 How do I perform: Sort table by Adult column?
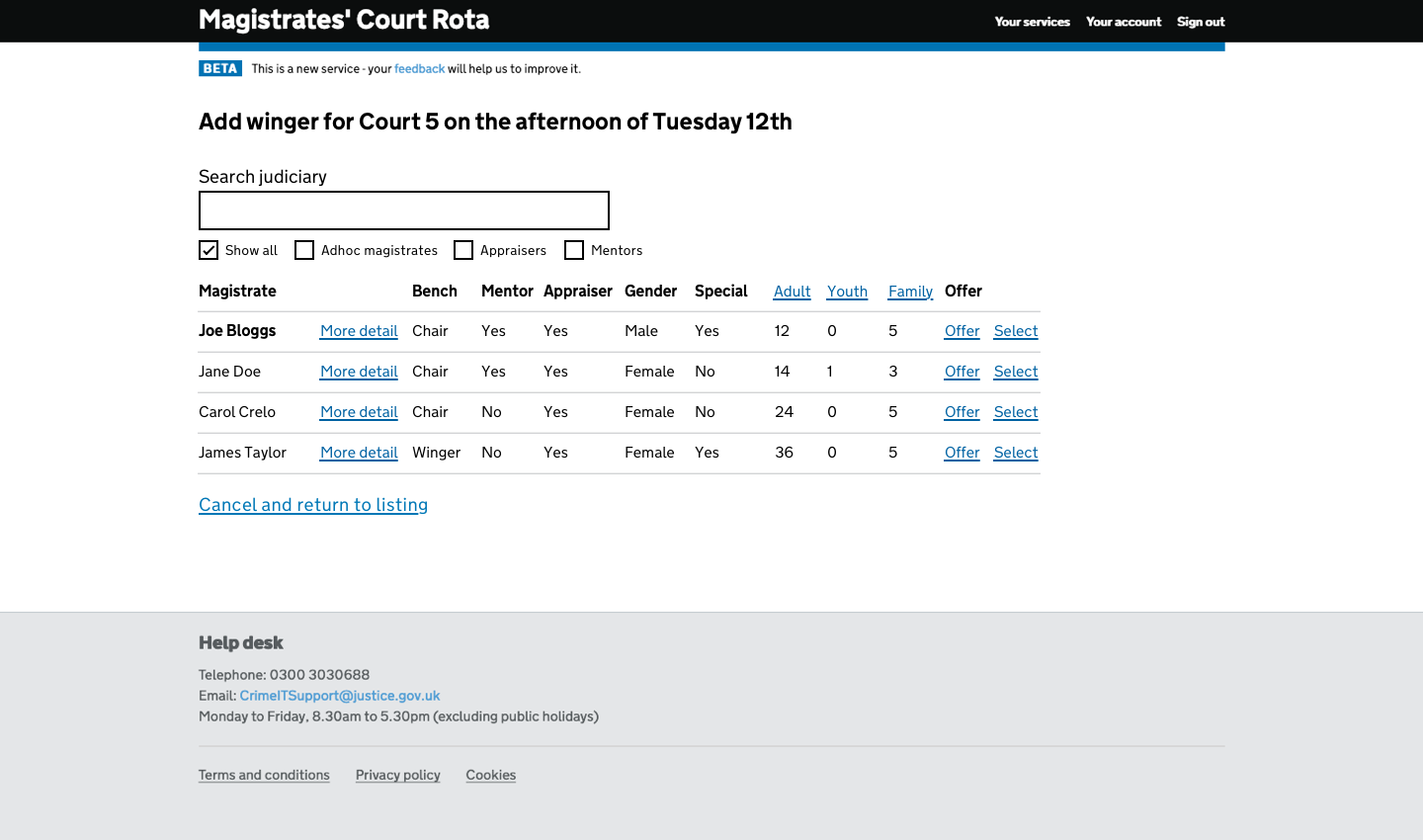pos(792,292)
